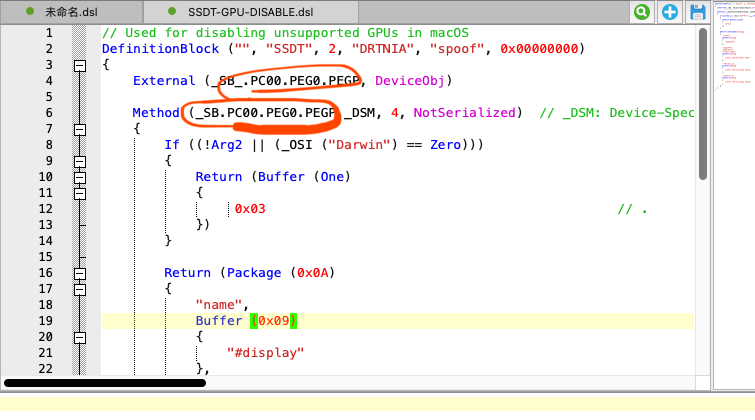Screen dimensions: 755x420
Task: Click green status dot on SSDT-GPU-DISABLE.dsl tab
Action: (x=169, y=12)
